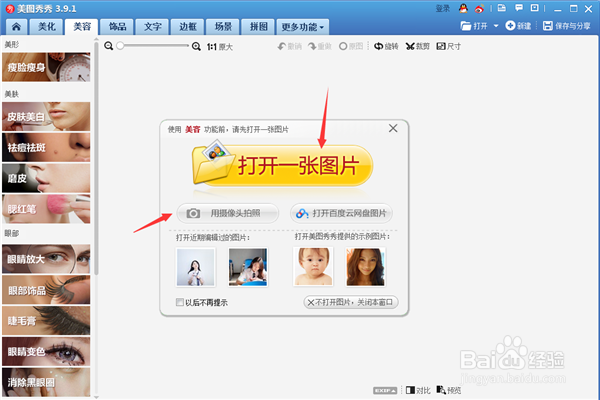This screenshot has width=600, height=400.
Task: Click the QQ penguin icon
Action: pos(463,8)
